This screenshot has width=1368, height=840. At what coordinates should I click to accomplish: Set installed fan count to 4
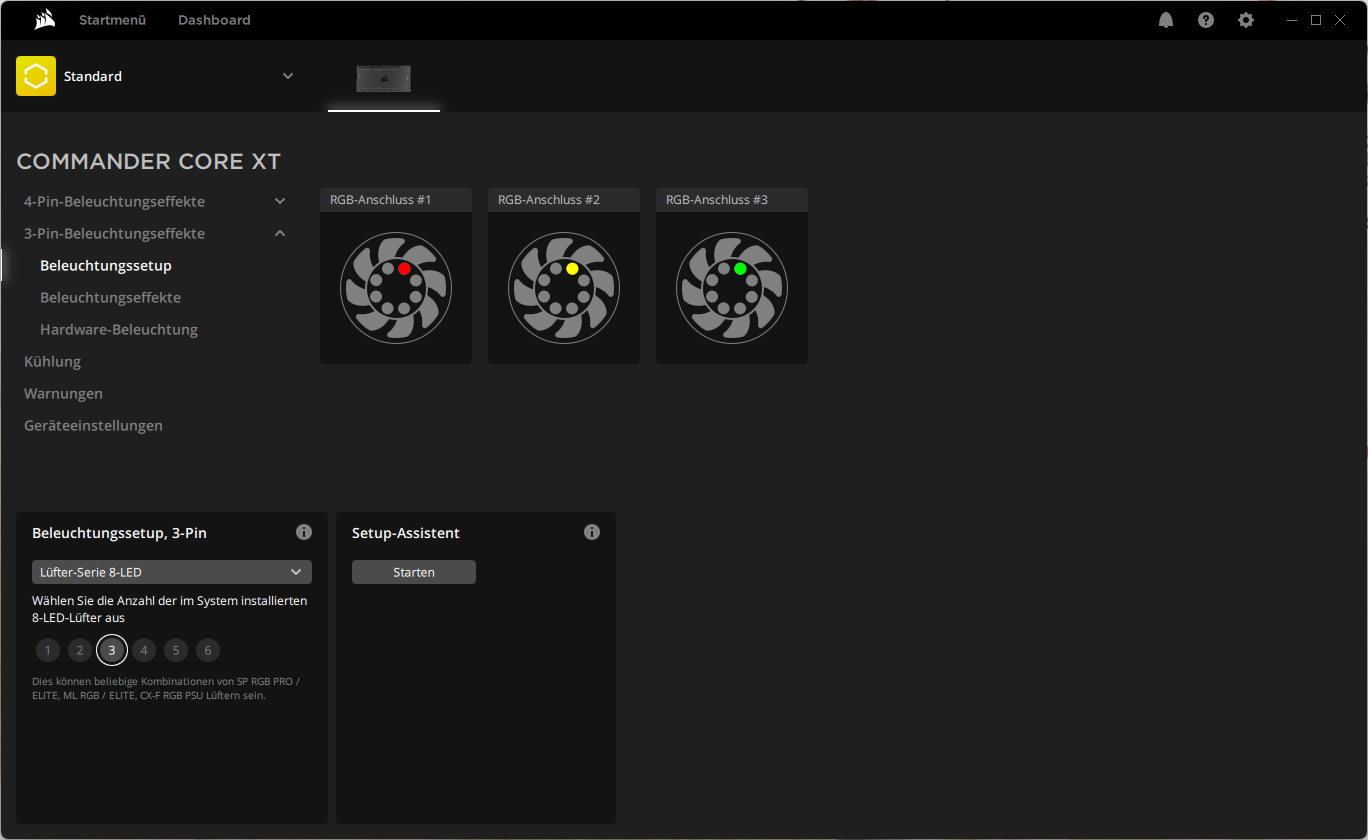pyautogui.click(x=144, y=650)
